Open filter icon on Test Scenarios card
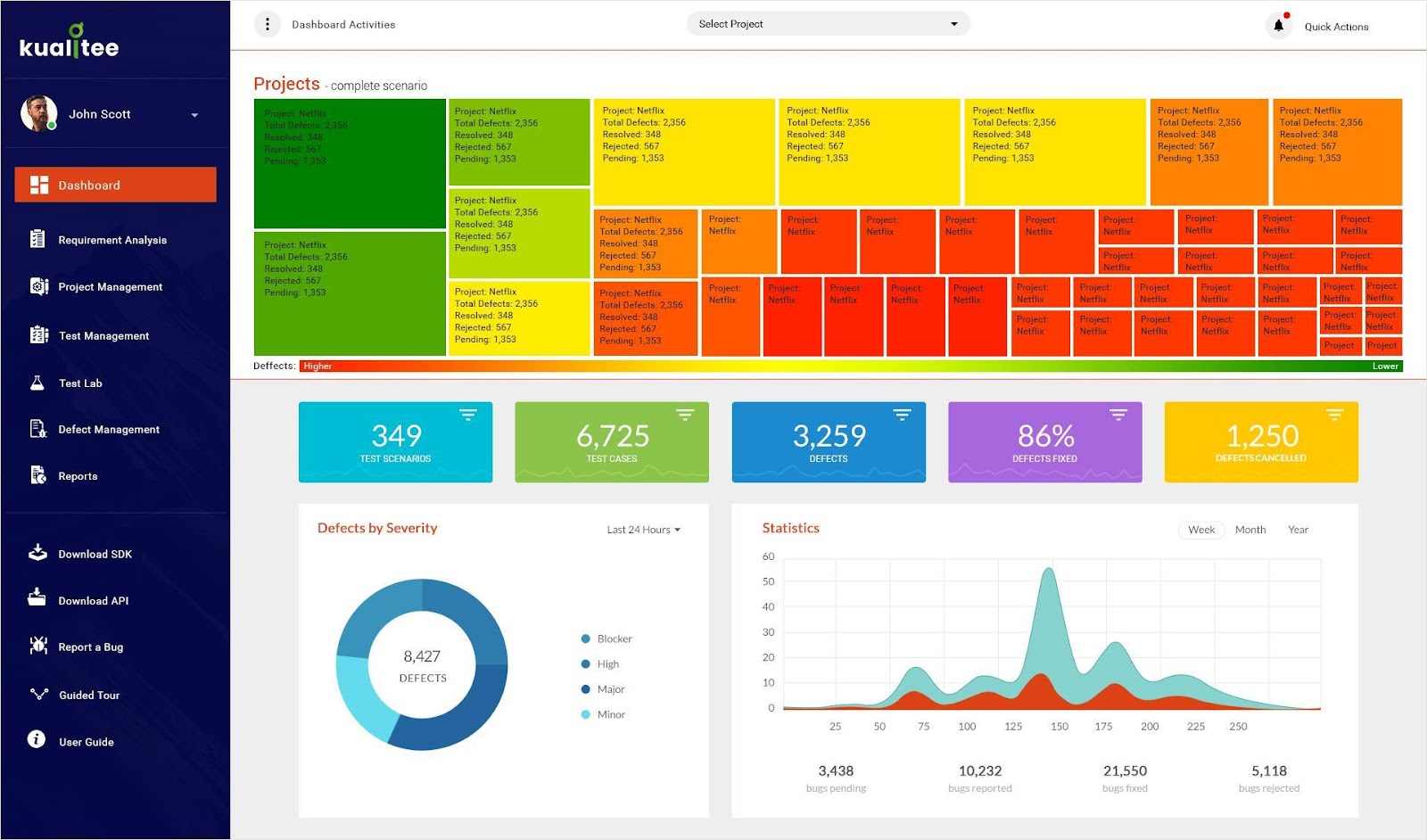 click(x=468, y=415)
